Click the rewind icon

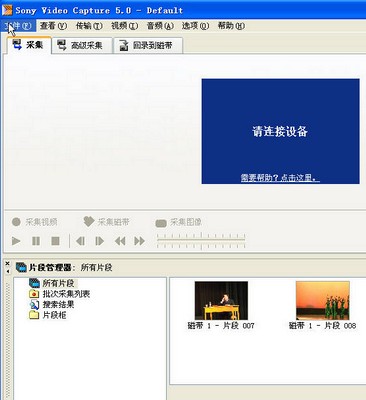(x=120, y=241)
